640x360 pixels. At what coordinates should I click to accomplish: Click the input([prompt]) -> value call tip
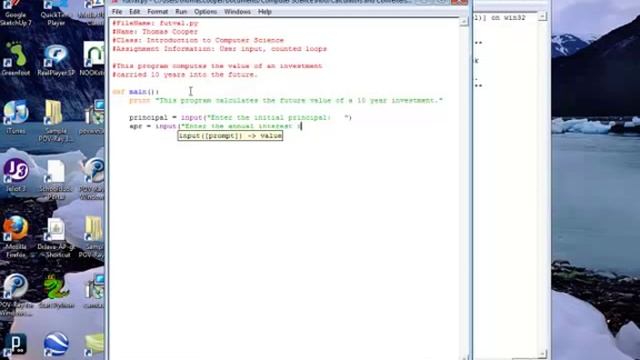tap(230, 136)
